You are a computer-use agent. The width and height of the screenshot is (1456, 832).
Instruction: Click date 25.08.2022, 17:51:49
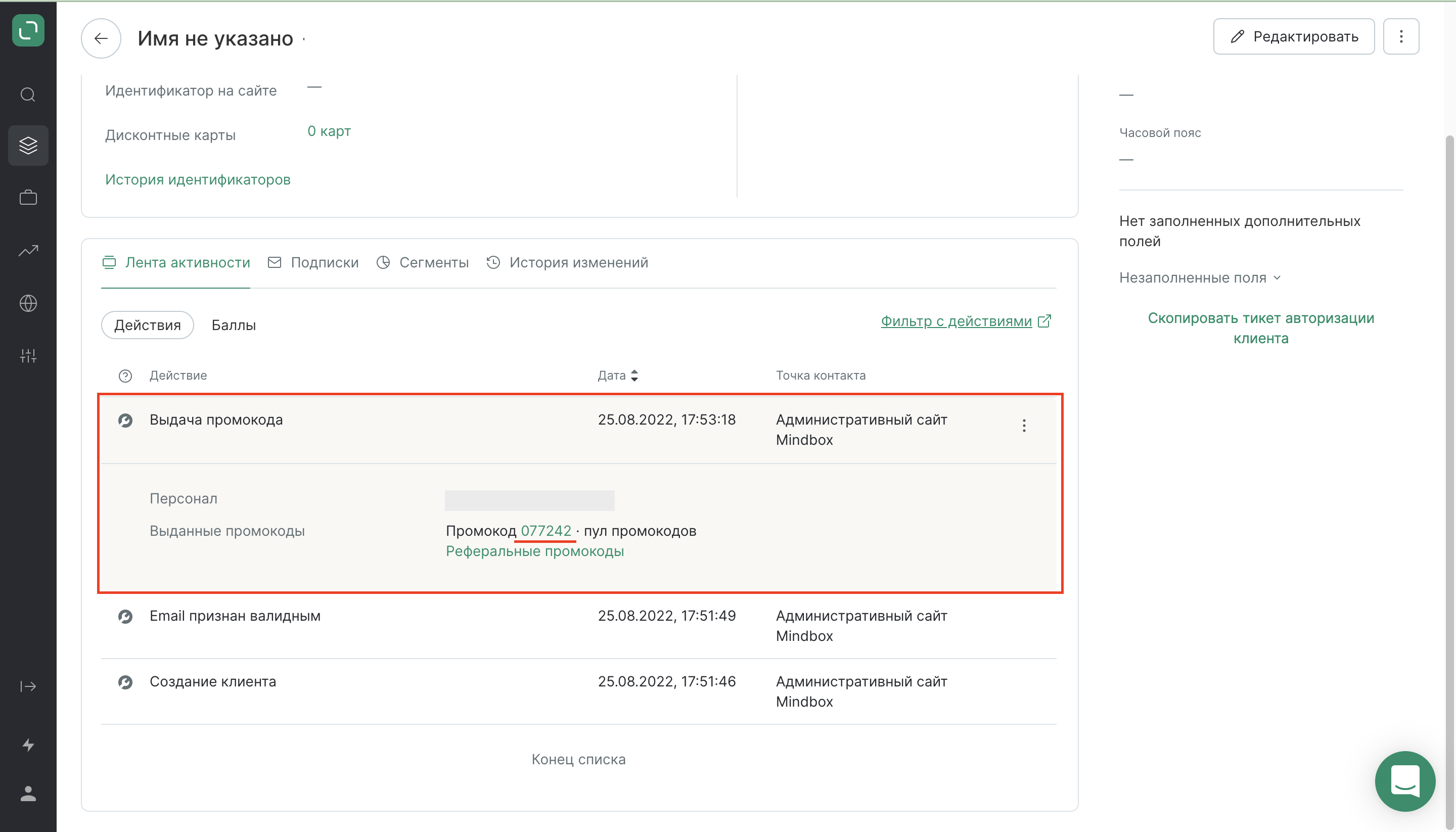click(667, 616)
